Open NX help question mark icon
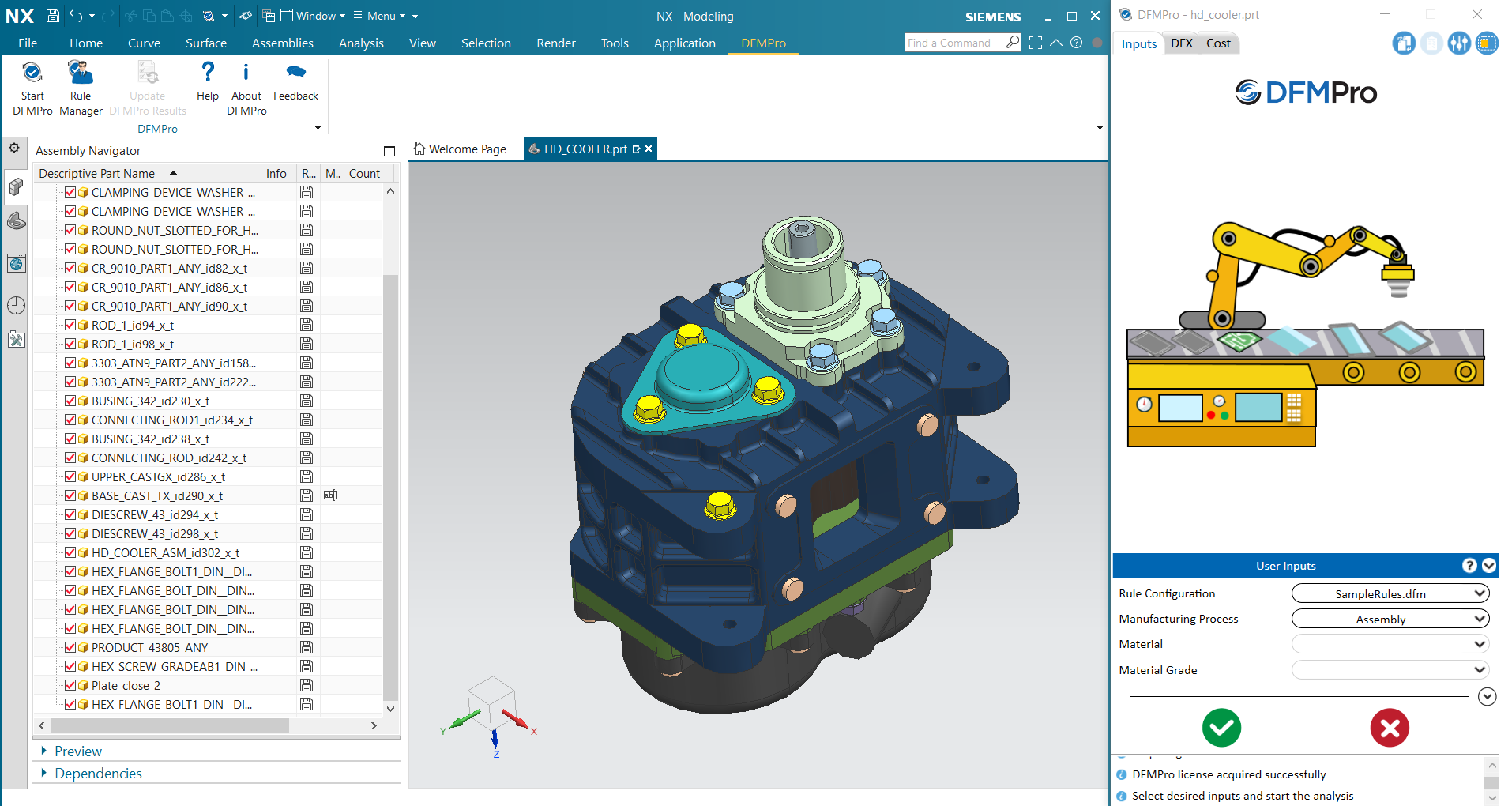Image resolution: width=1512 pixels, height=806 pixels. click(x=1076, y=43)
